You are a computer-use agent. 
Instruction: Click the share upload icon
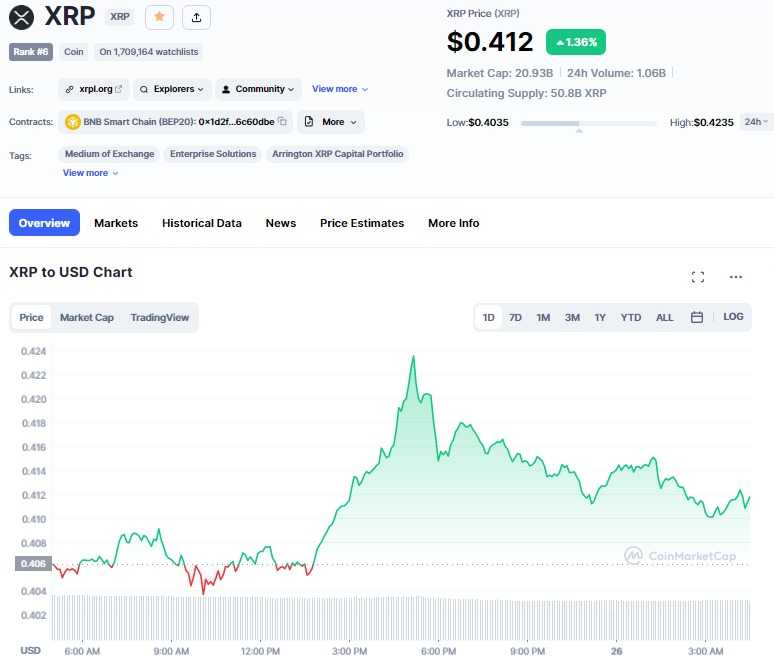(x=196, y=17)
